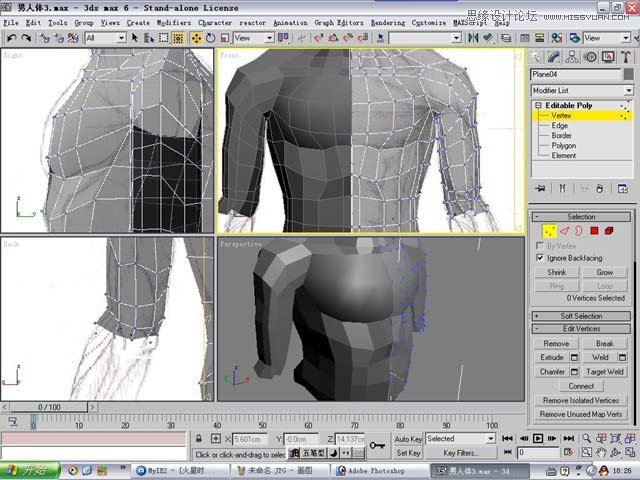Click the Align tool icon
The width and height of the screenshot is (640, 480).
point(488,38)
